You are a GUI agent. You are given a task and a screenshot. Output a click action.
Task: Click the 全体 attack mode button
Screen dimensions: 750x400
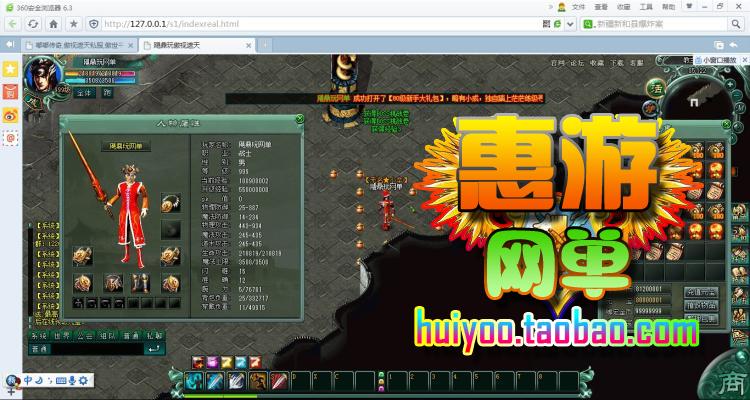(87, 93)
